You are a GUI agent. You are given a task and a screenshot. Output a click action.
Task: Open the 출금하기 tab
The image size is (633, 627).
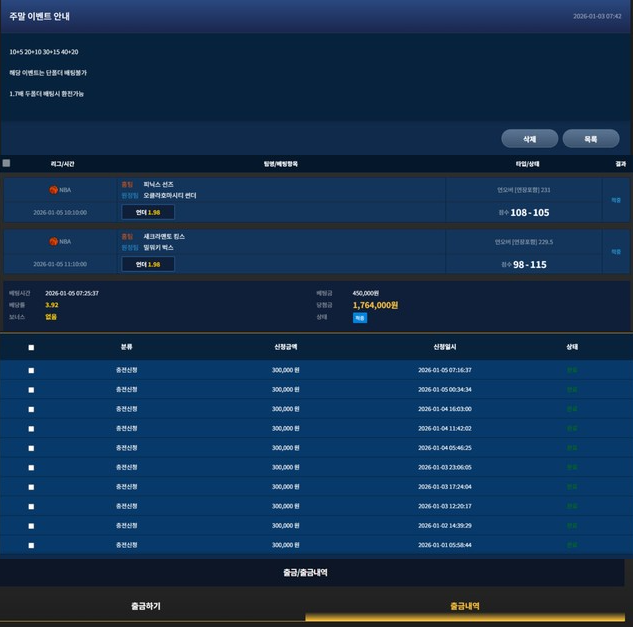click(x=145, y=606)
